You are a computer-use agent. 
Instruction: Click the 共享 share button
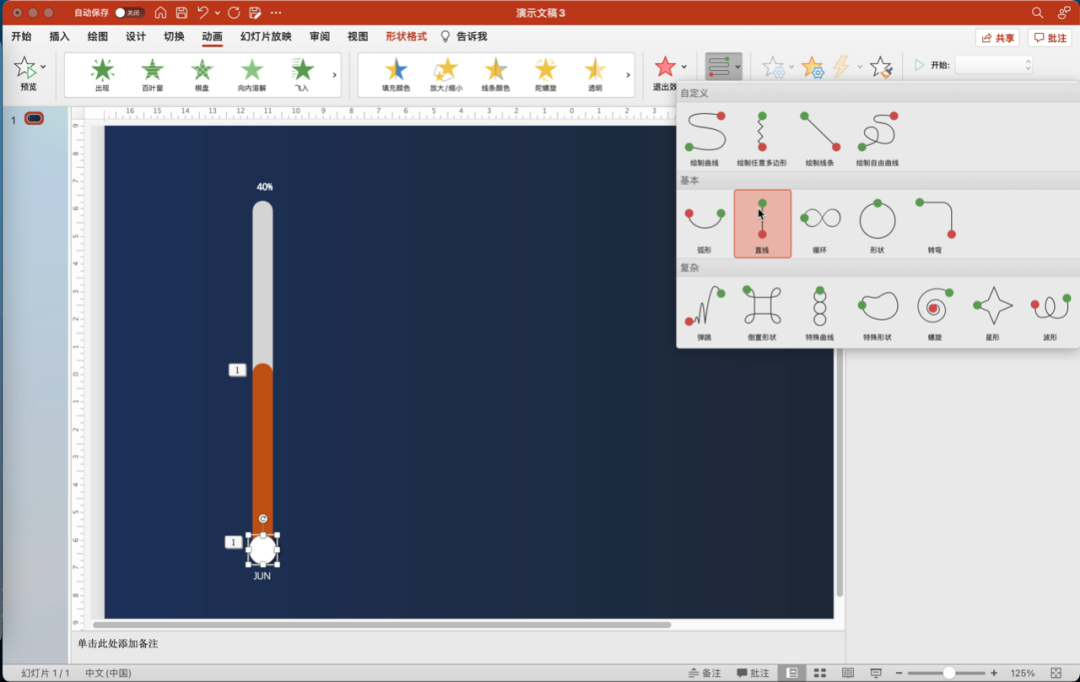pyautogui.click(x=997, y=38)
